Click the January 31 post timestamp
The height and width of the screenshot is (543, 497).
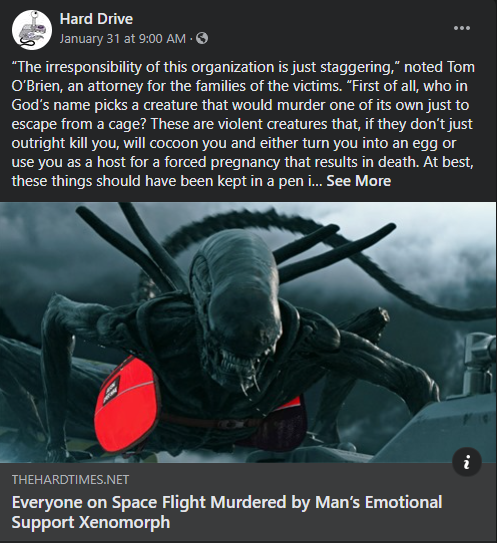click(x=123, y=38)
